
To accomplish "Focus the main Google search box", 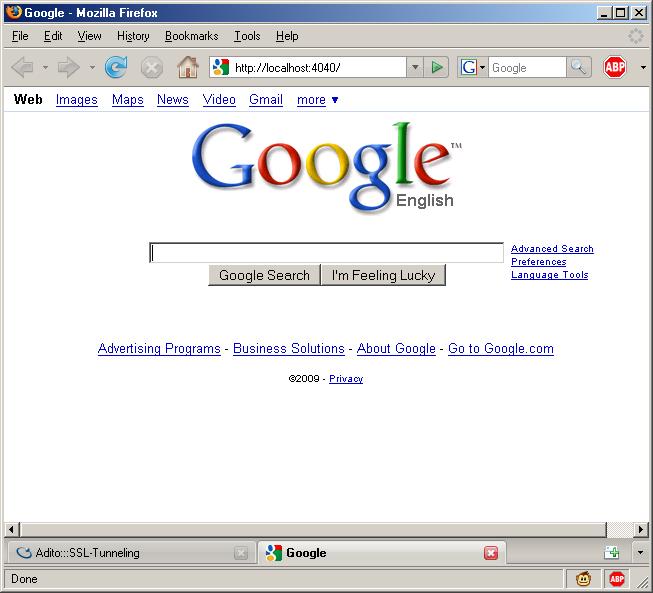I will [x=326, y=253].
